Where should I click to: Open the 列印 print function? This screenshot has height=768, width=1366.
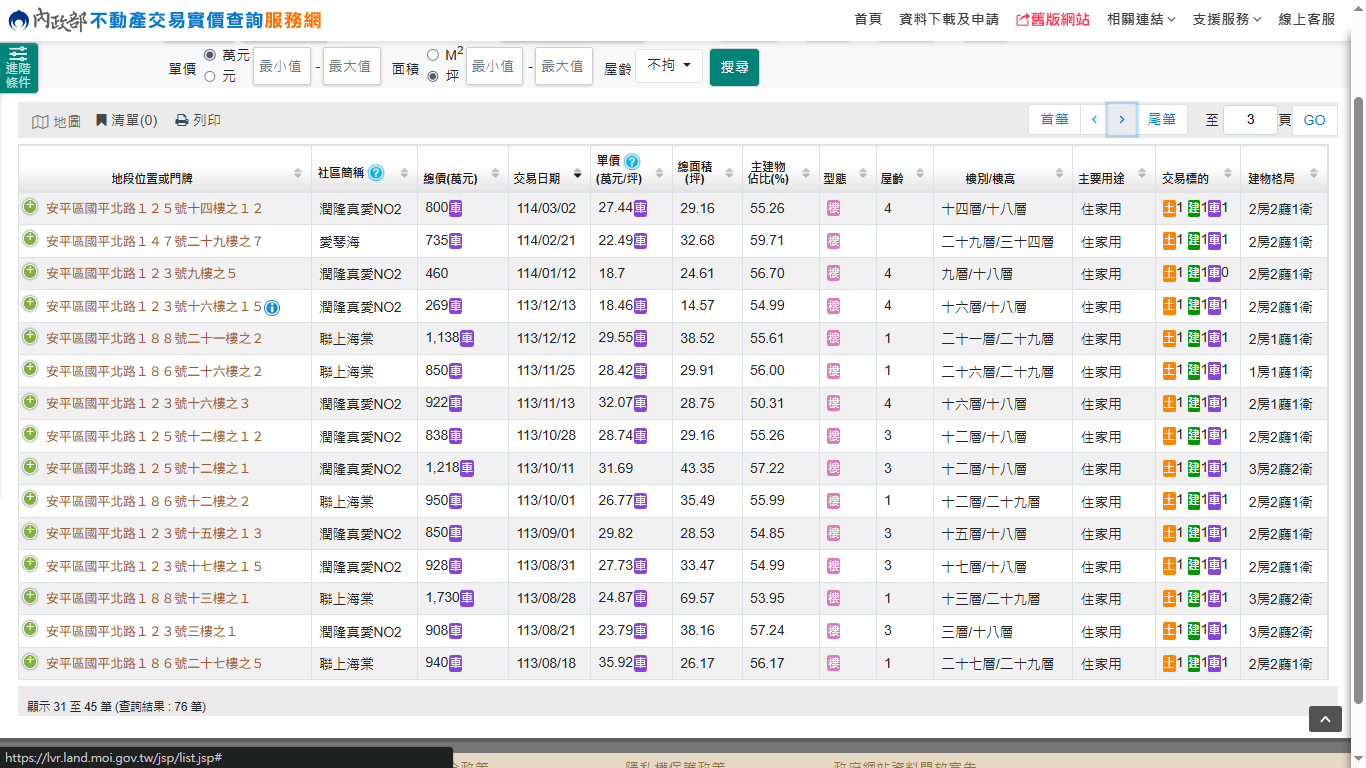coord(198,121)
